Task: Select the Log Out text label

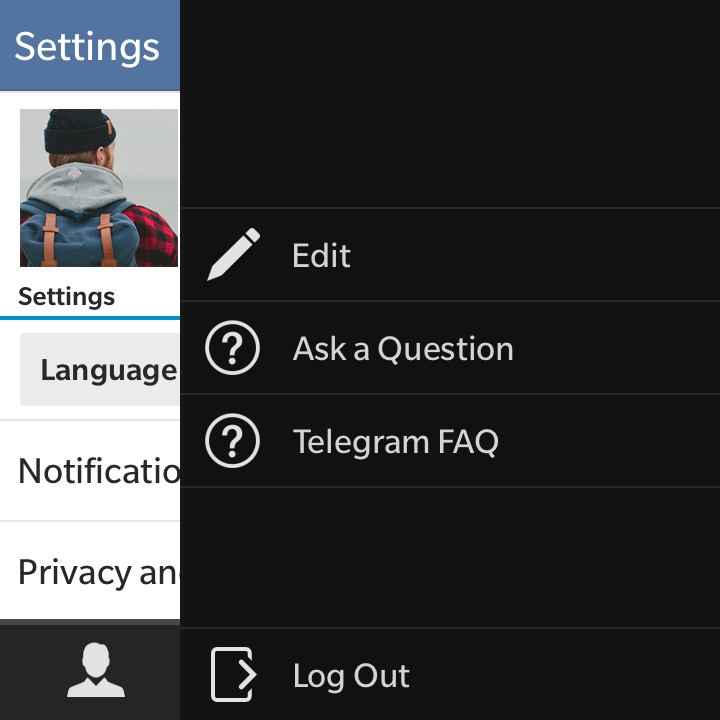Action: [351, 676]
